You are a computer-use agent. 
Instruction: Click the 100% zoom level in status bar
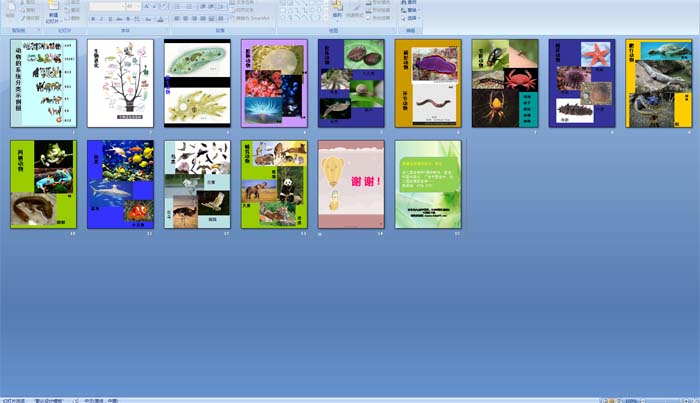click(x=631, y=401)
